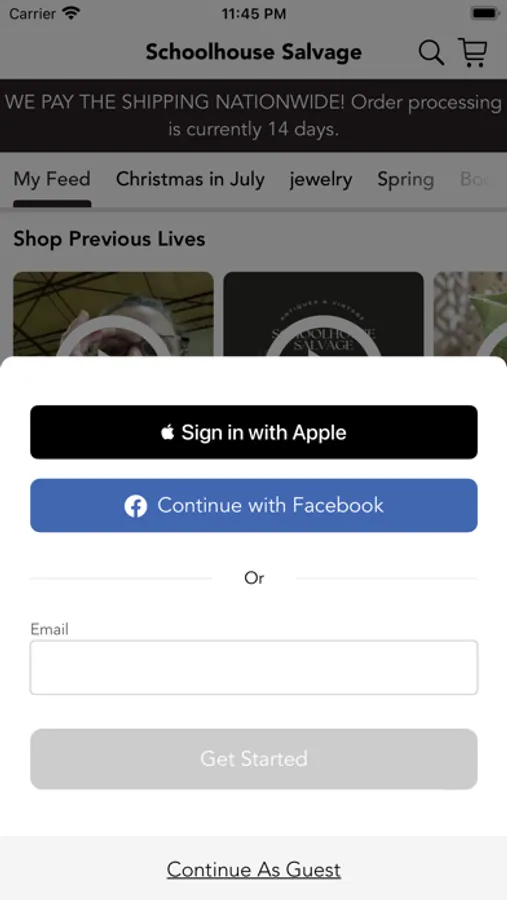Open the shopping cart icon
This screenshot has width=507, height=900.
[473, 52]
